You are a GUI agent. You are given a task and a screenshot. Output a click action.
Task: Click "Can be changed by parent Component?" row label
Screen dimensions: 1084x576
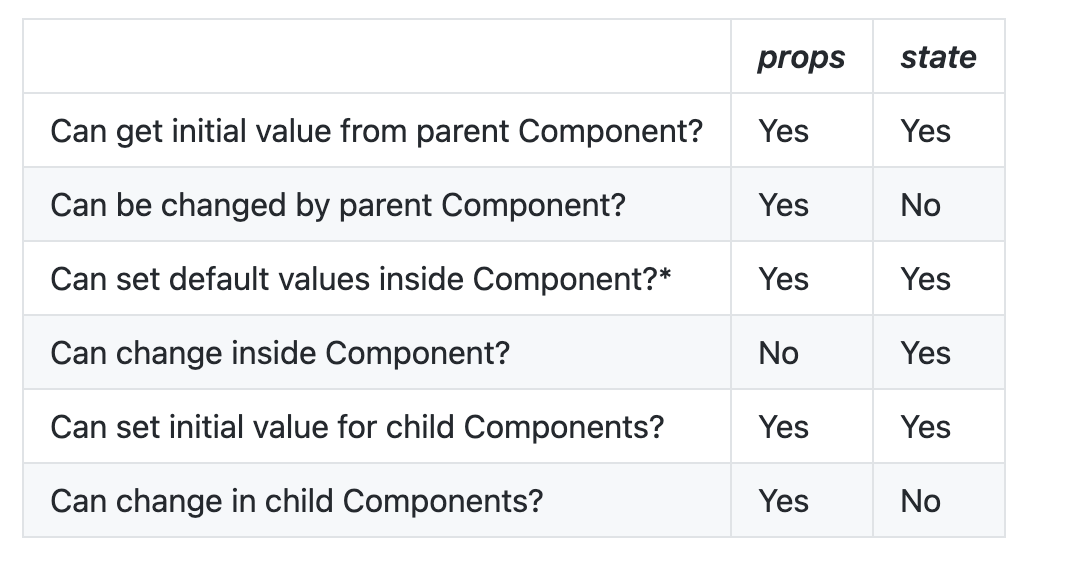337,205
